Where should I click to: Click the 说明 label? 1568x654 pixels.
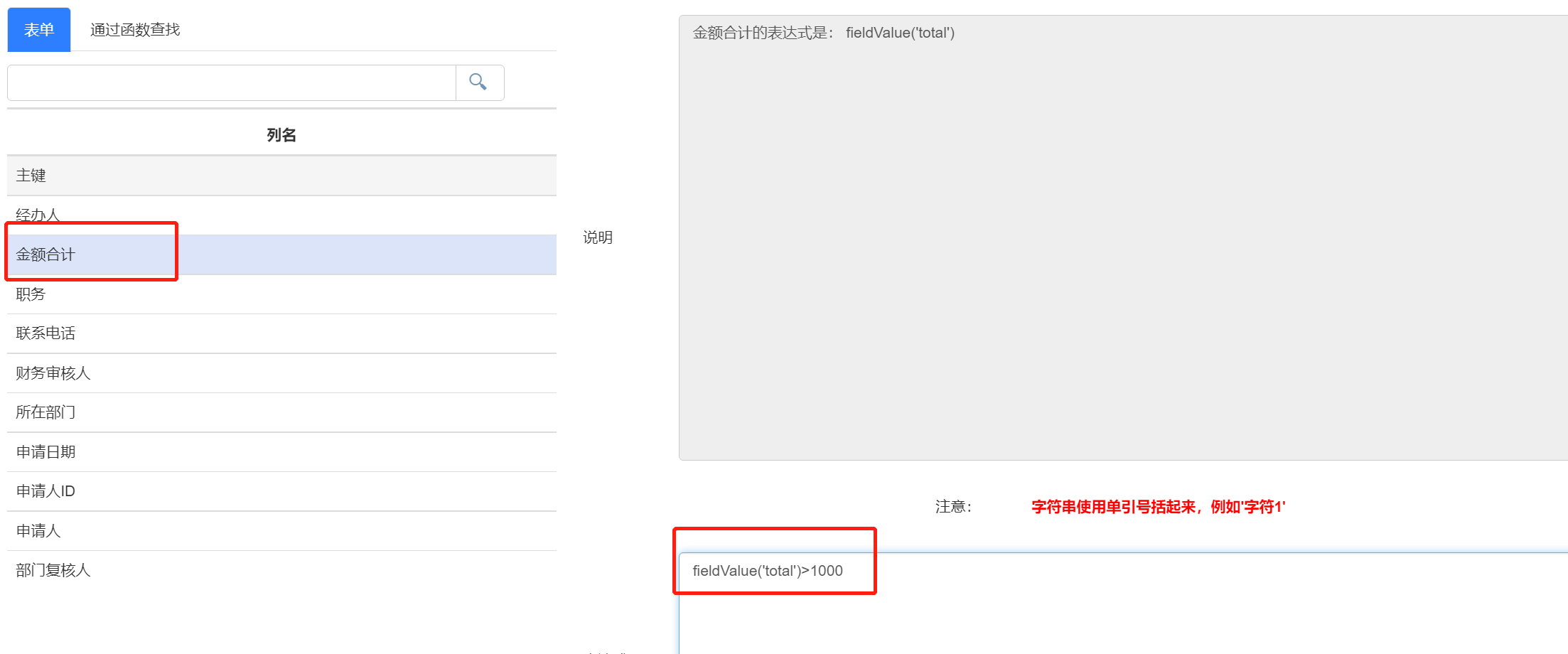point(598,237)
